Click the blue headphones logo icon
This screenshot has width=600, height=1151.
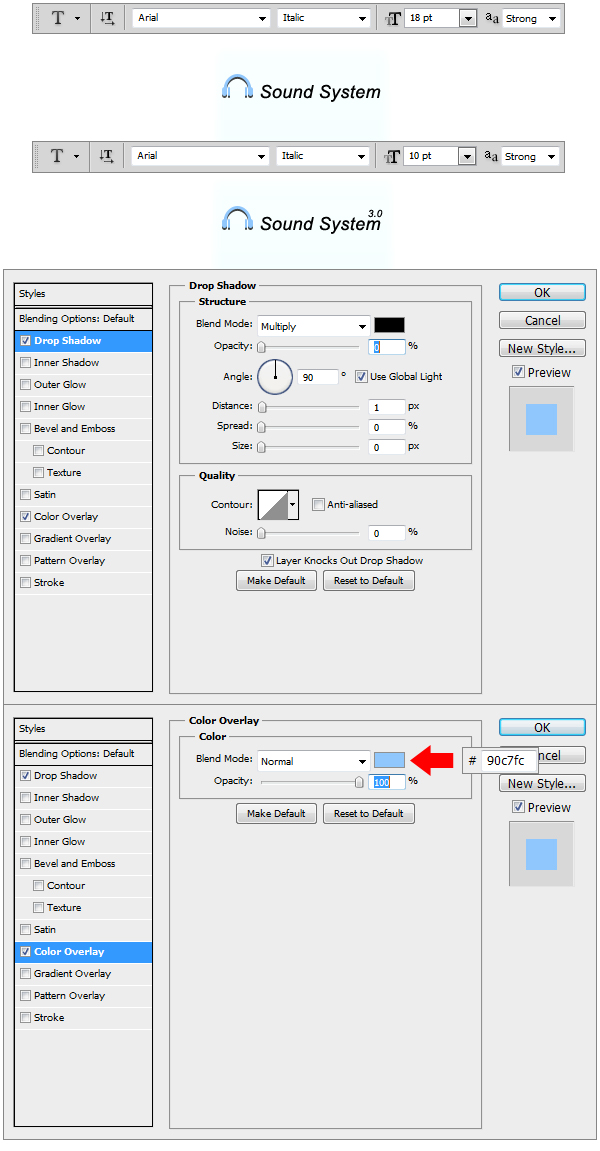(237, 88)
